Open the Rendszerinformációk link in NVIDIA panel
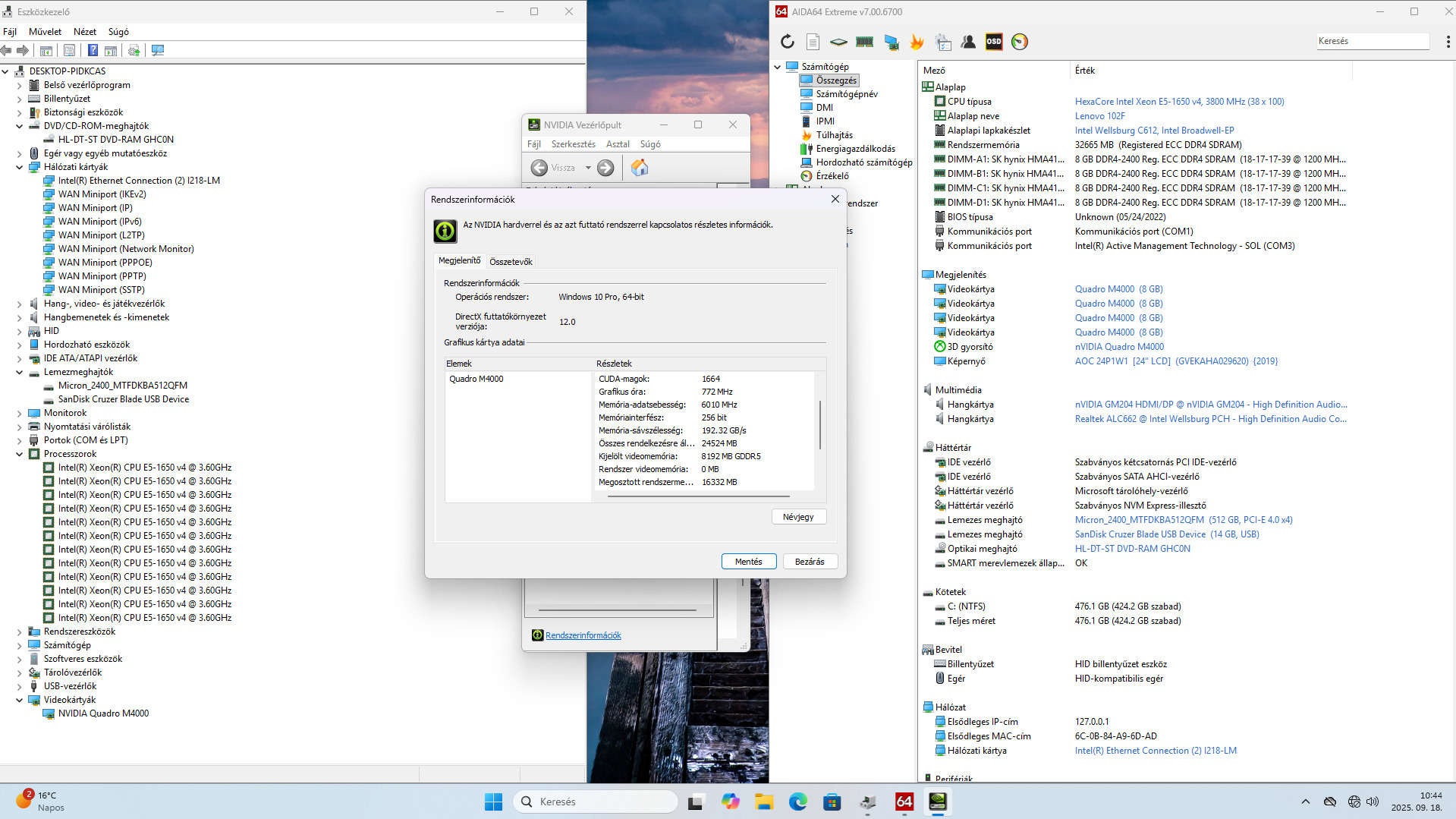 (583, 635)
